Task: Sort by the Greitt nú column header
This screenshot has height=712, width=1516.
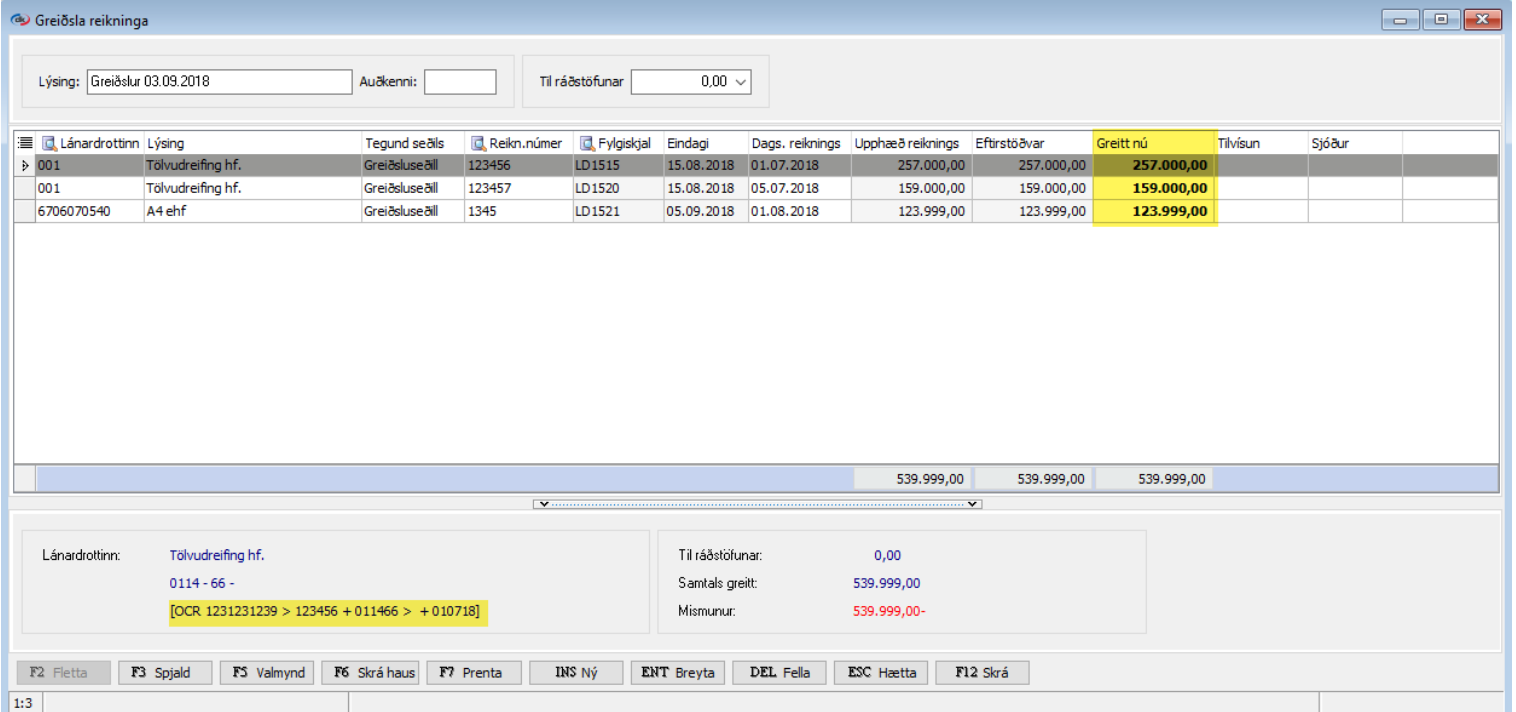Action: pyautogui.click(x=1154, y=143)
